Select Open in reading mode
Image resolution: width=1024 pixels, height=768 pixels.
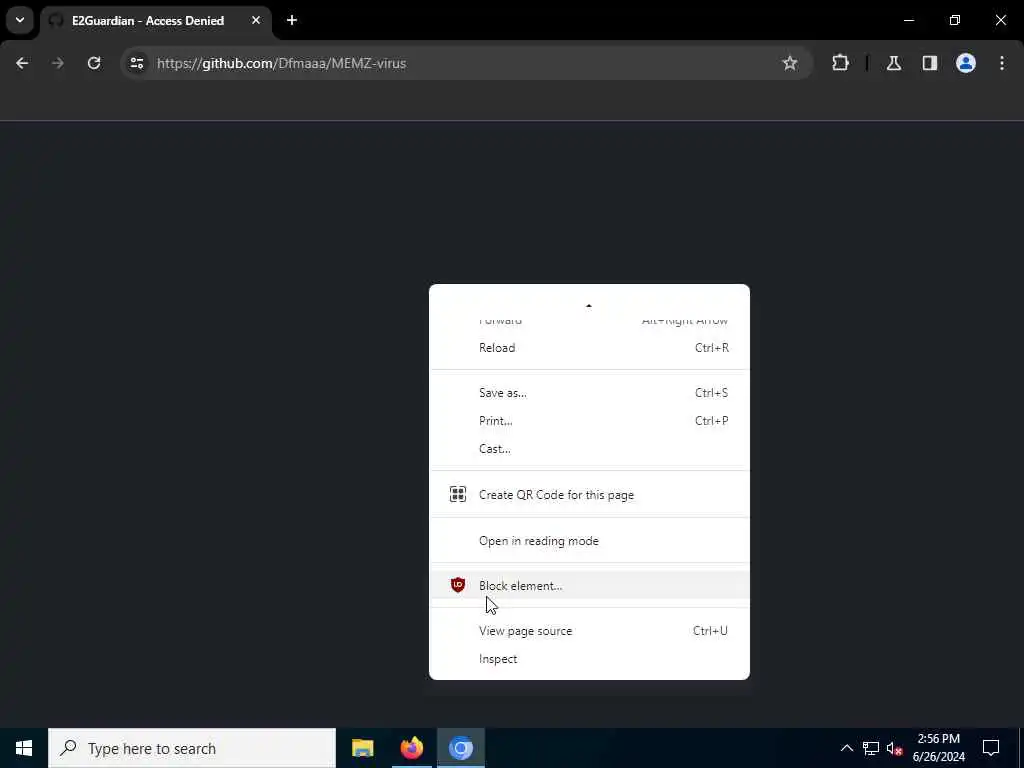589,541
